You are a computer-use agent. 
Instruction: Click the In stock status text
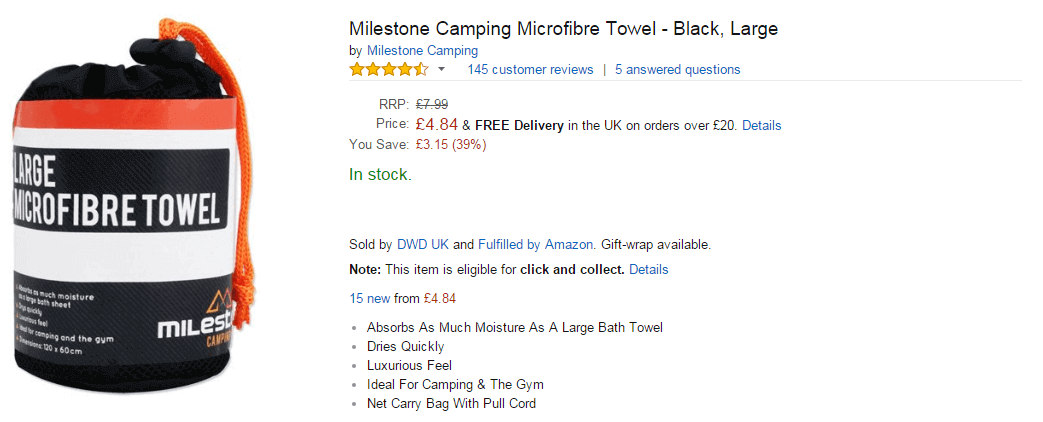(380, 174)
